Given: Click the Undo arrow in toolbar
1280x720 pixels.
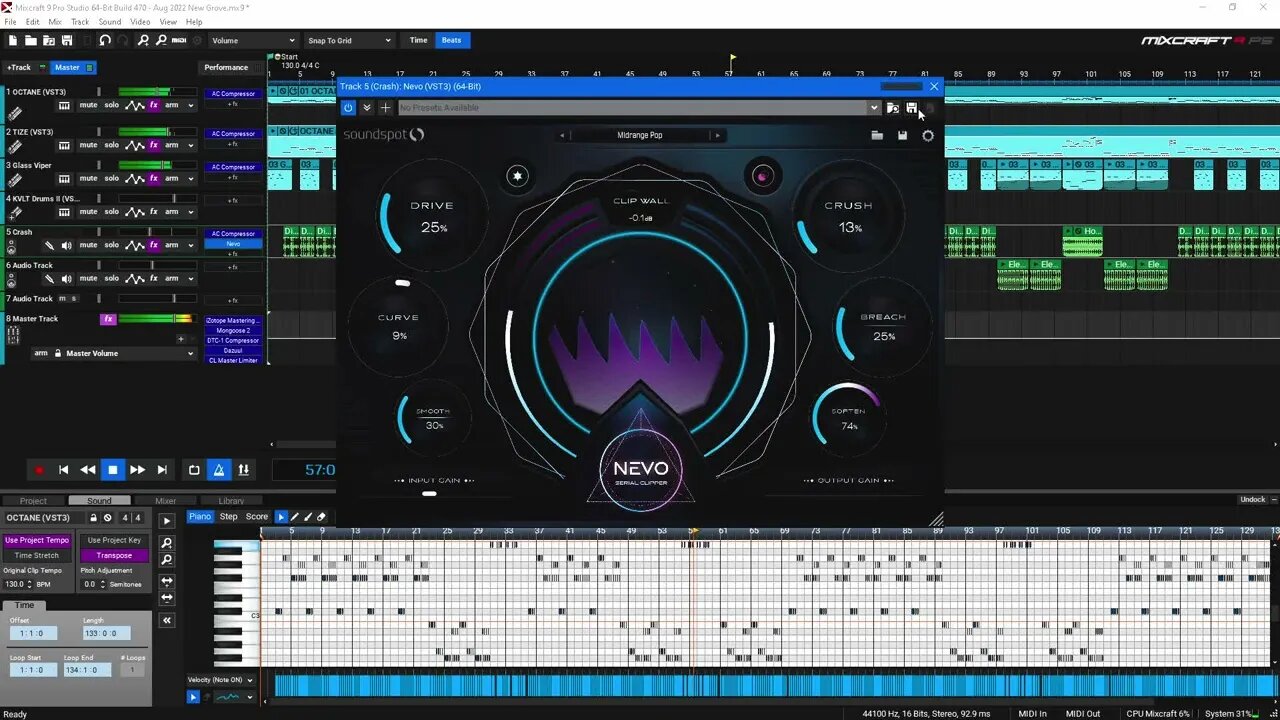Looking at the screenshot, I should pyautogui.click(x=105, y=40).
